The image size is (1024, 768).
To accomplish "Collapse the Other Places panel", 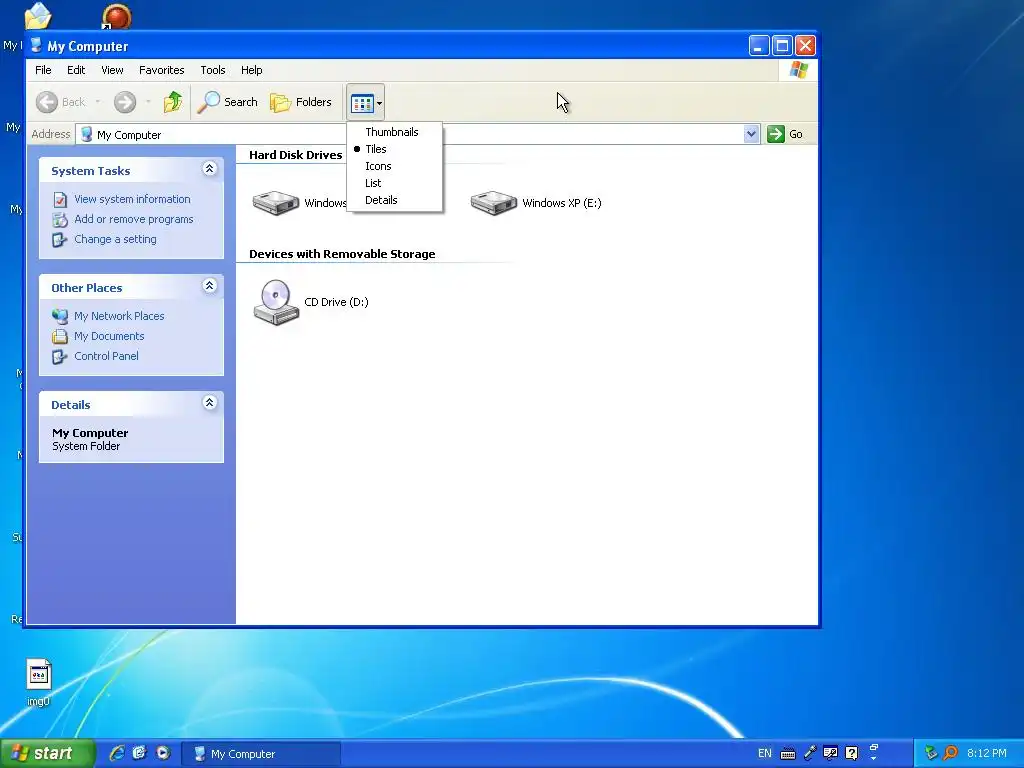I will pos(210,286).
